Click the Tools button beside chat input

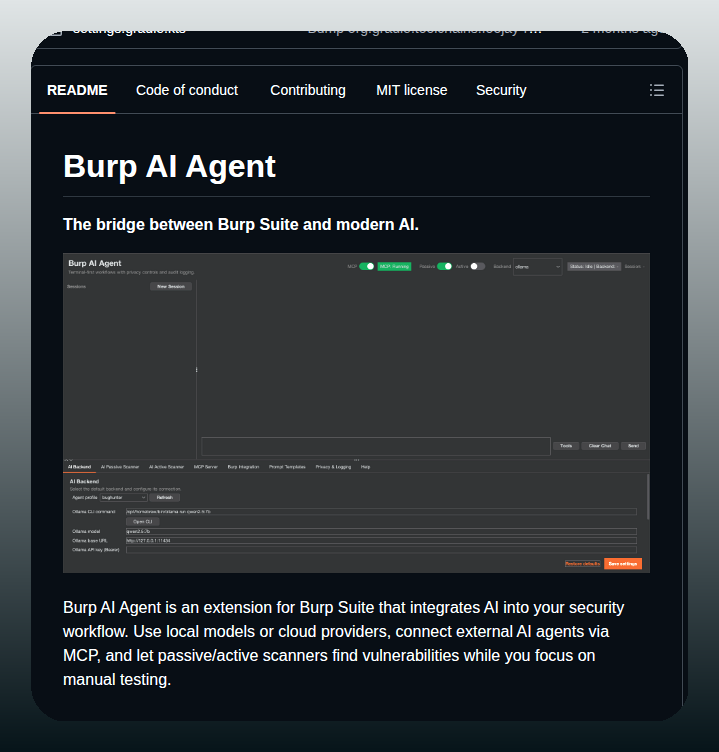click(566, 446)
